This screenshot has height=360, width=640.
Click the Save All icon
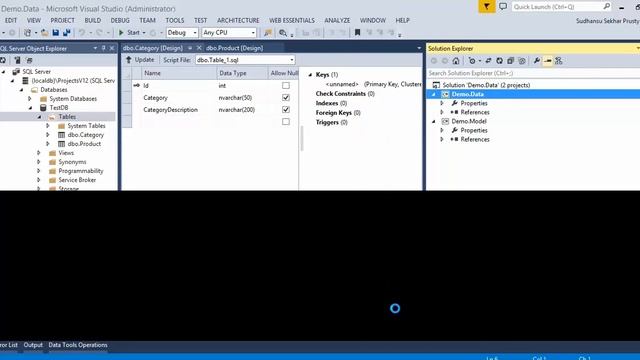(x=66, y=33)
